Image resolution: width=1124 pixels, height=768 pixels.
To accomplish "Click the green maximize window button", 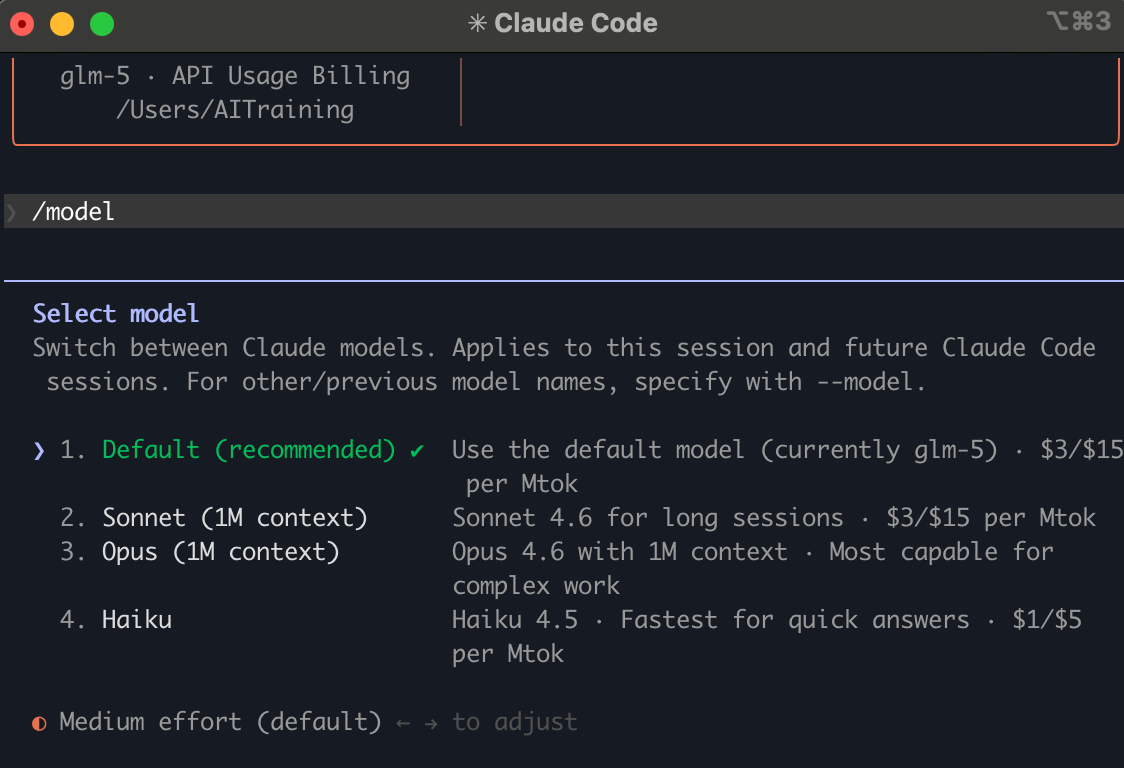I will (x=102, y=24).
